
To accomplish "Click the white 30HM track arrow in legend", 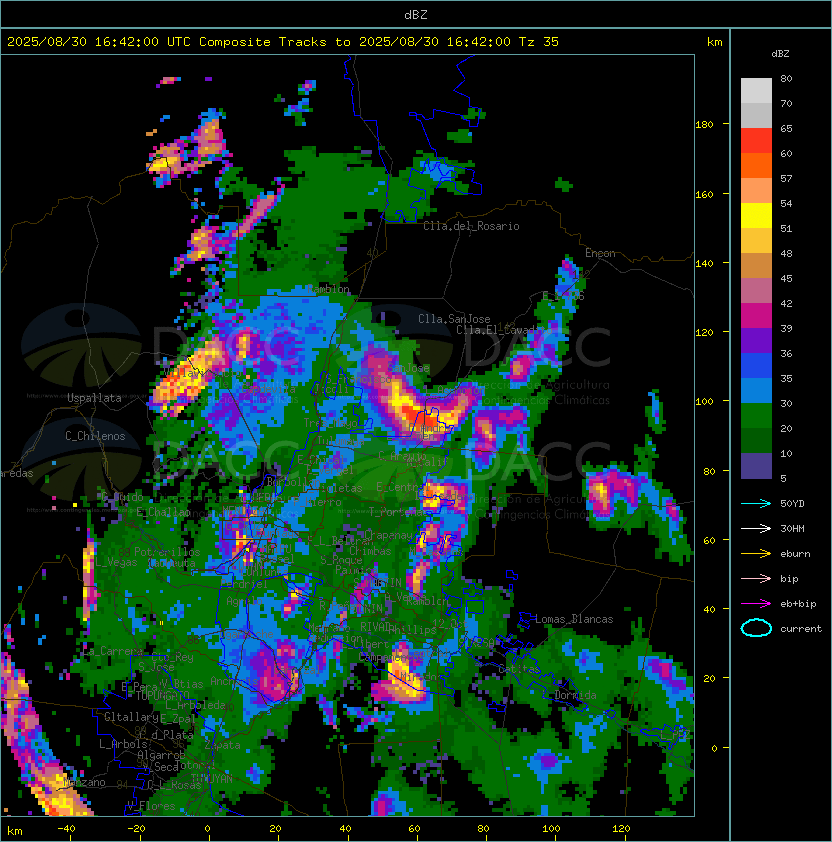I will tap(756, 528).
